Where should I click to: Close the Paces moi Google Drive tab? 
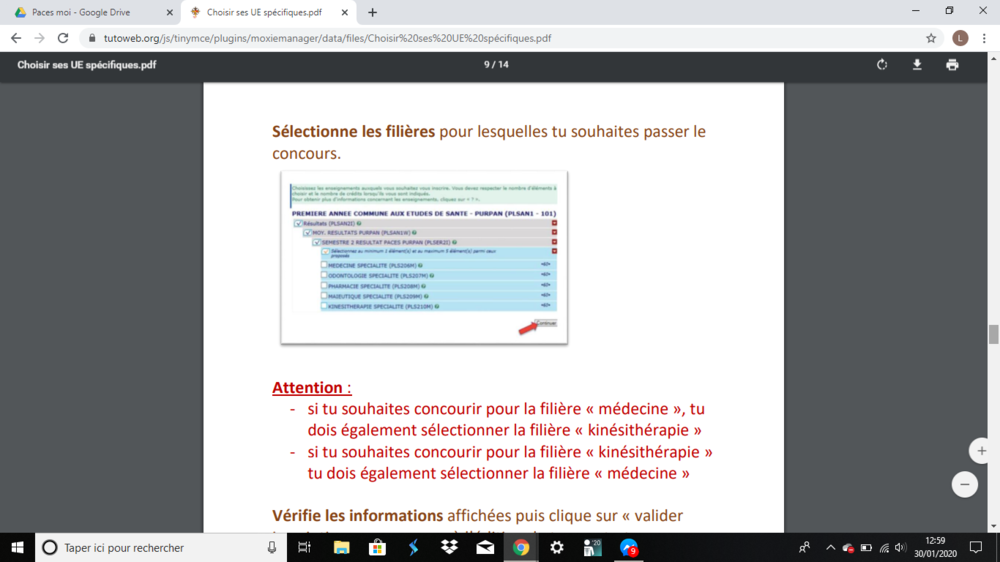click(170, 12)
